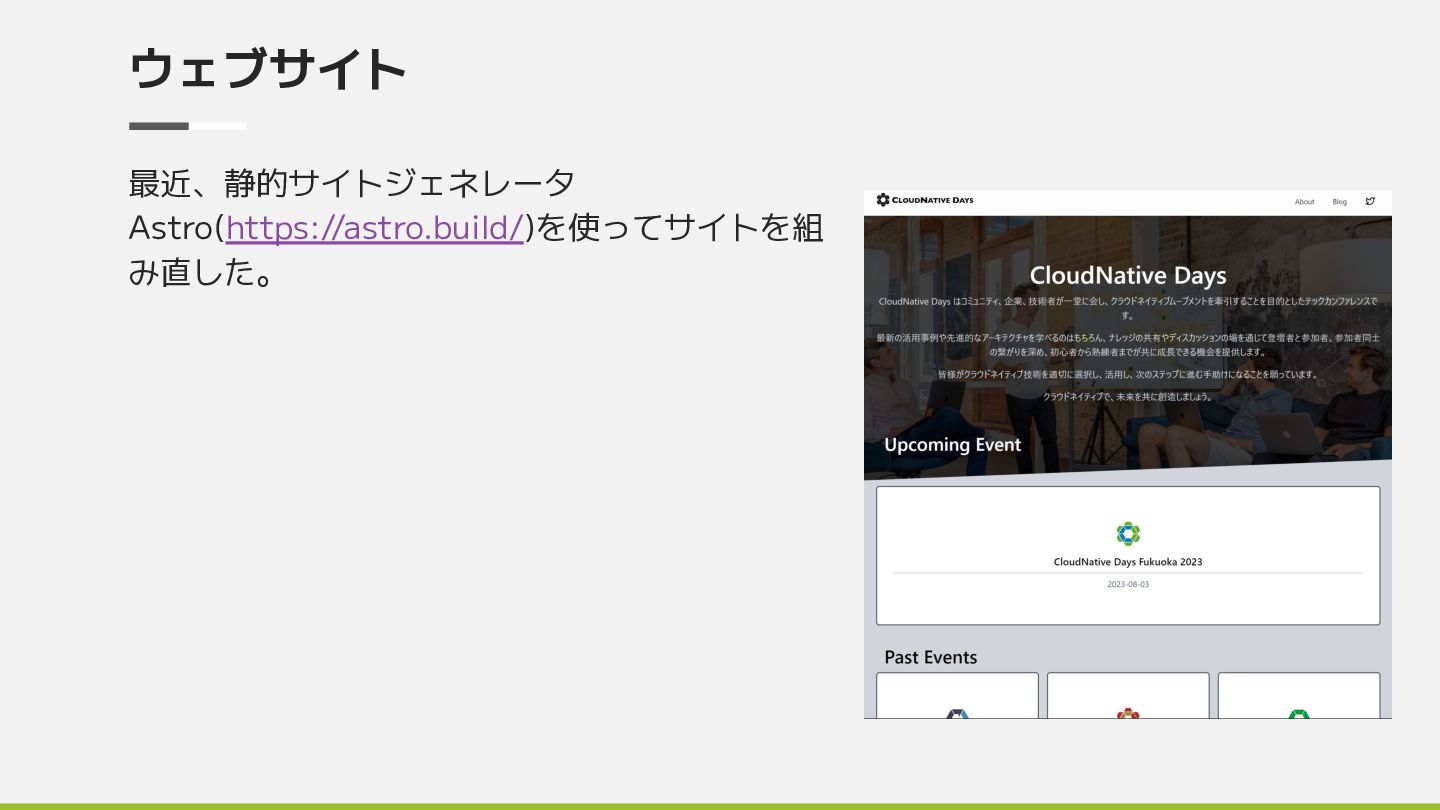The image size is (1440, 810).
Task: Click the Past Events heading
Action: coord(931,657)
